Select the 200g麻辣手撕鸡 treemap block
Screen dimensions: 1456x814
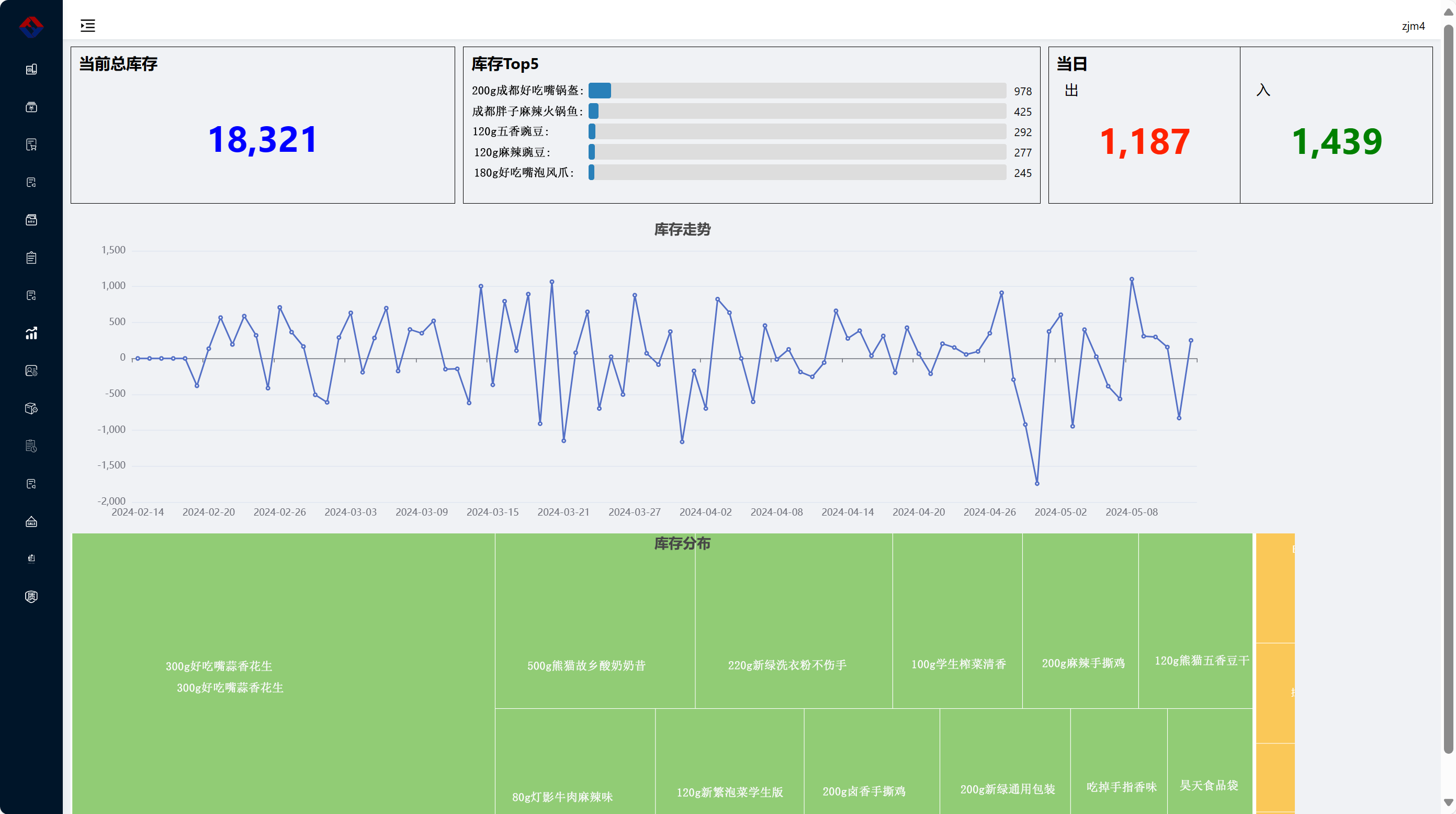click(1081, 620)
